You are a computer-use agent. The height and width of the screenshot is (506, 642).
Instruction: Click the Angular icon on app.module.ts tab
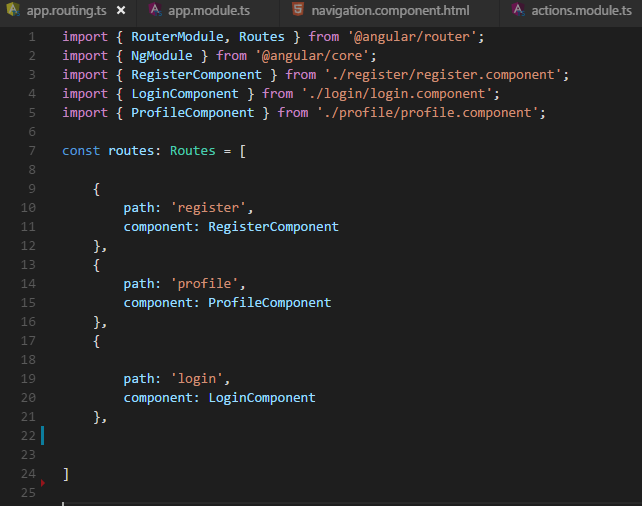[154, 10]
